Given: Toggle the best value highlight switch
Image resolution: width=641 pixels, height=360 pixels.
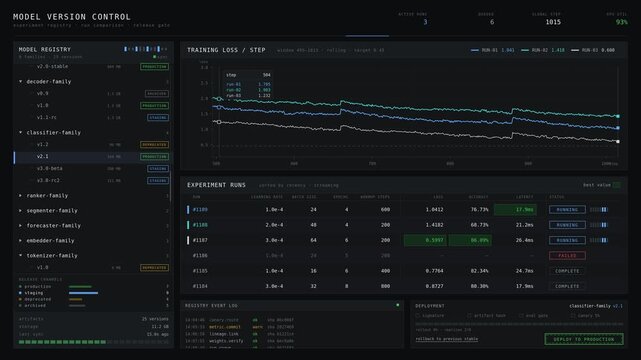Looking at the screenshot, I should pyautogui.click(x=617, y=185).
